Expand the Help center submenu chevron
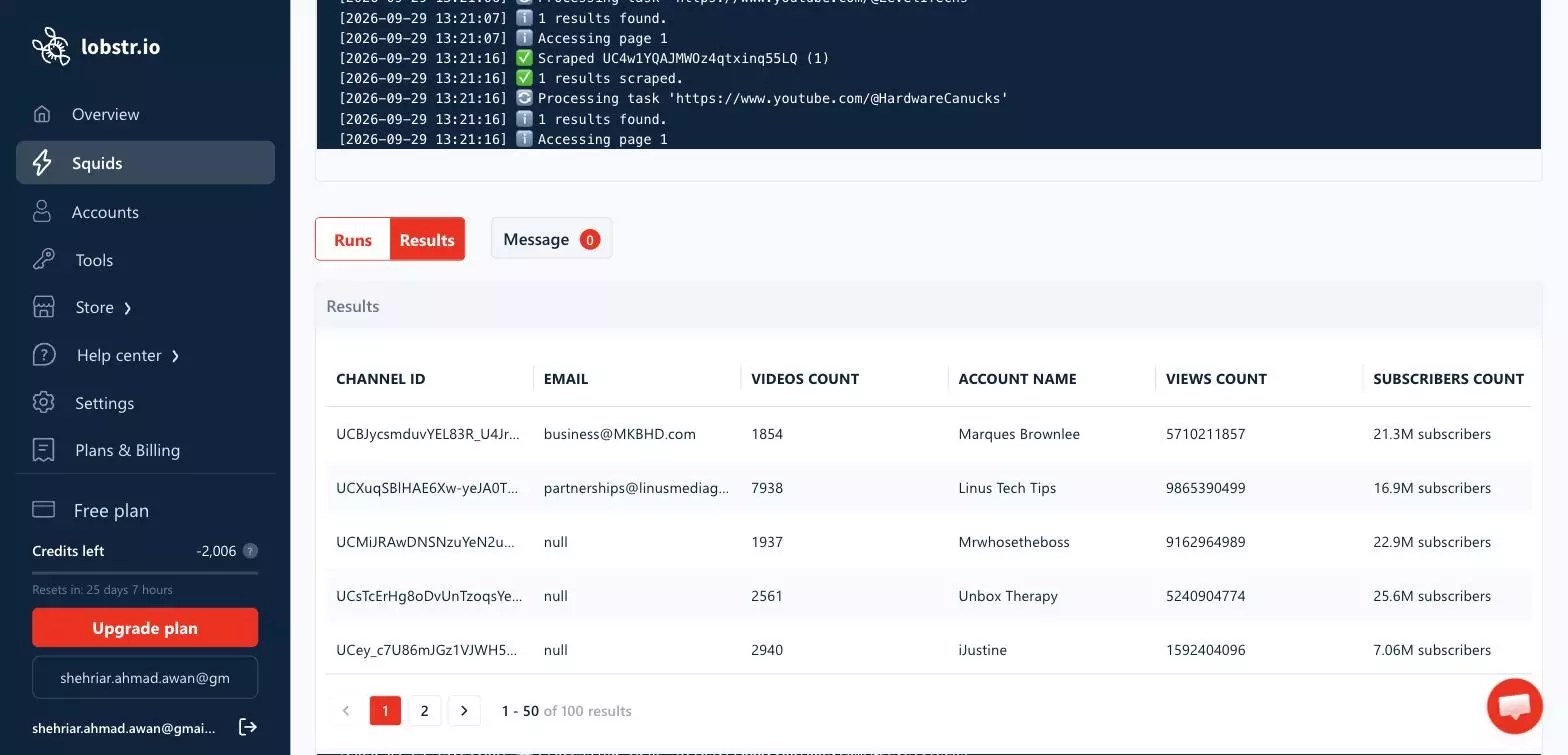 coord(175,356)
